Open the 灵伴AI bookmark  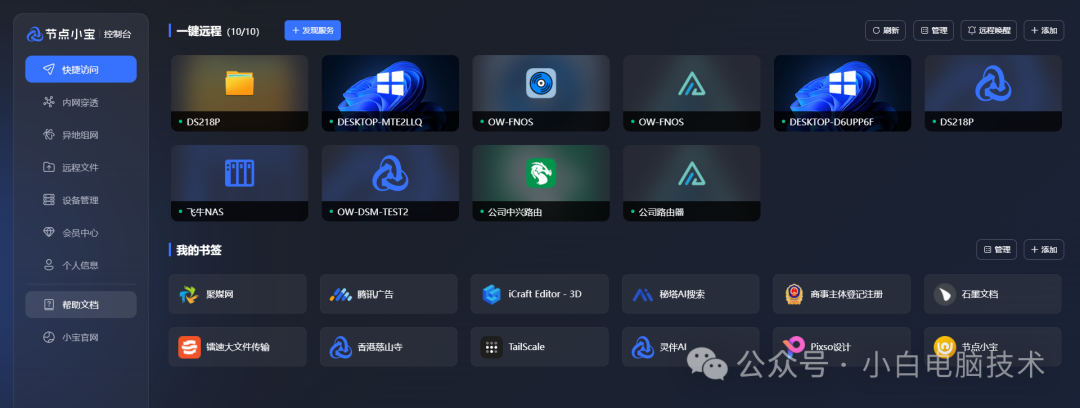click(x=690, y=347)
